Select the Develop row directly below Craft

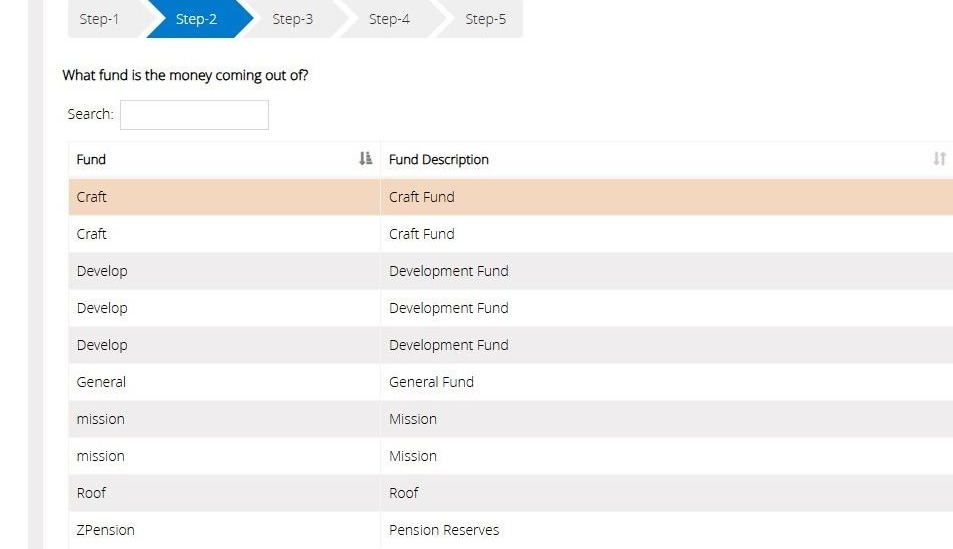[511, 271]
